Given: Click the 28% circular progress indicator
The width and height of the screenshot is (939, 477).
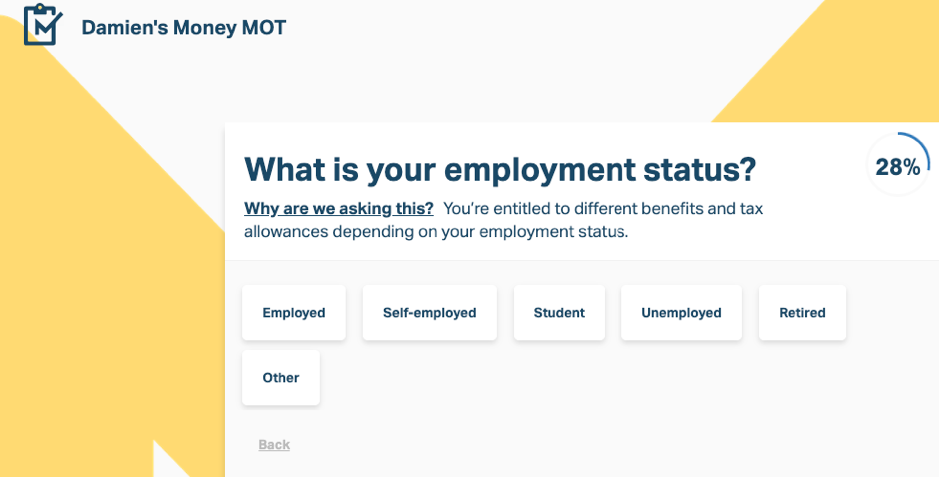Looking at the screenshot, I should (x=898, y=165).
